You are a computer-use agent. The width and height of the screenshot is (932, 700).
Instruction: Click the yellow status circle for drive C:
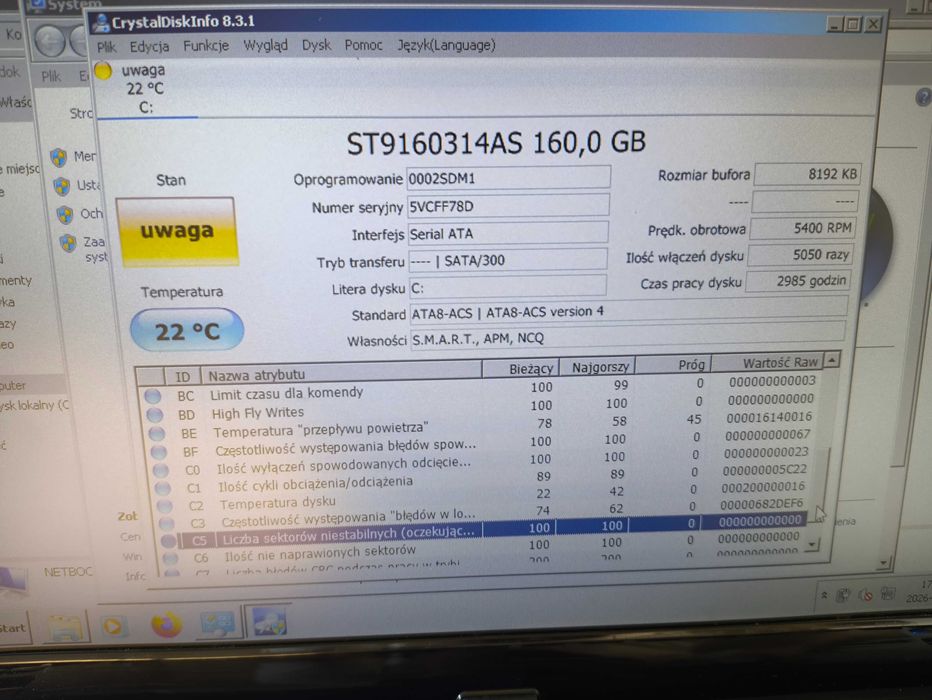point(103,70)
